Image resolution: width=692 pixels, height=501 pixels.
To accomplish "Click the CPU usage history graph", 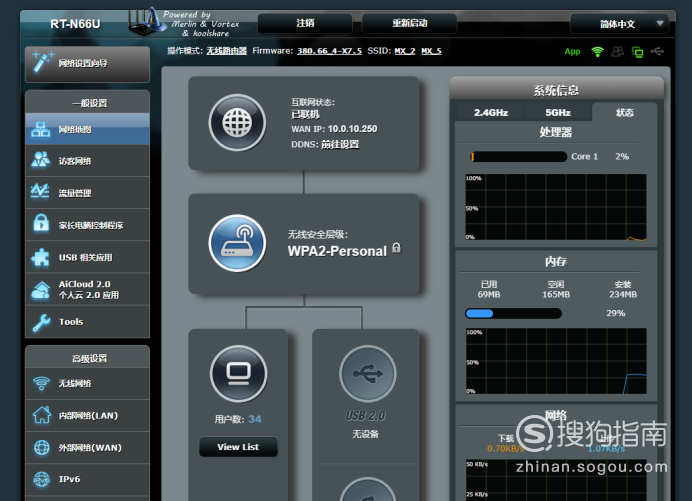I will pyautogui.click(x=556, y=207).
